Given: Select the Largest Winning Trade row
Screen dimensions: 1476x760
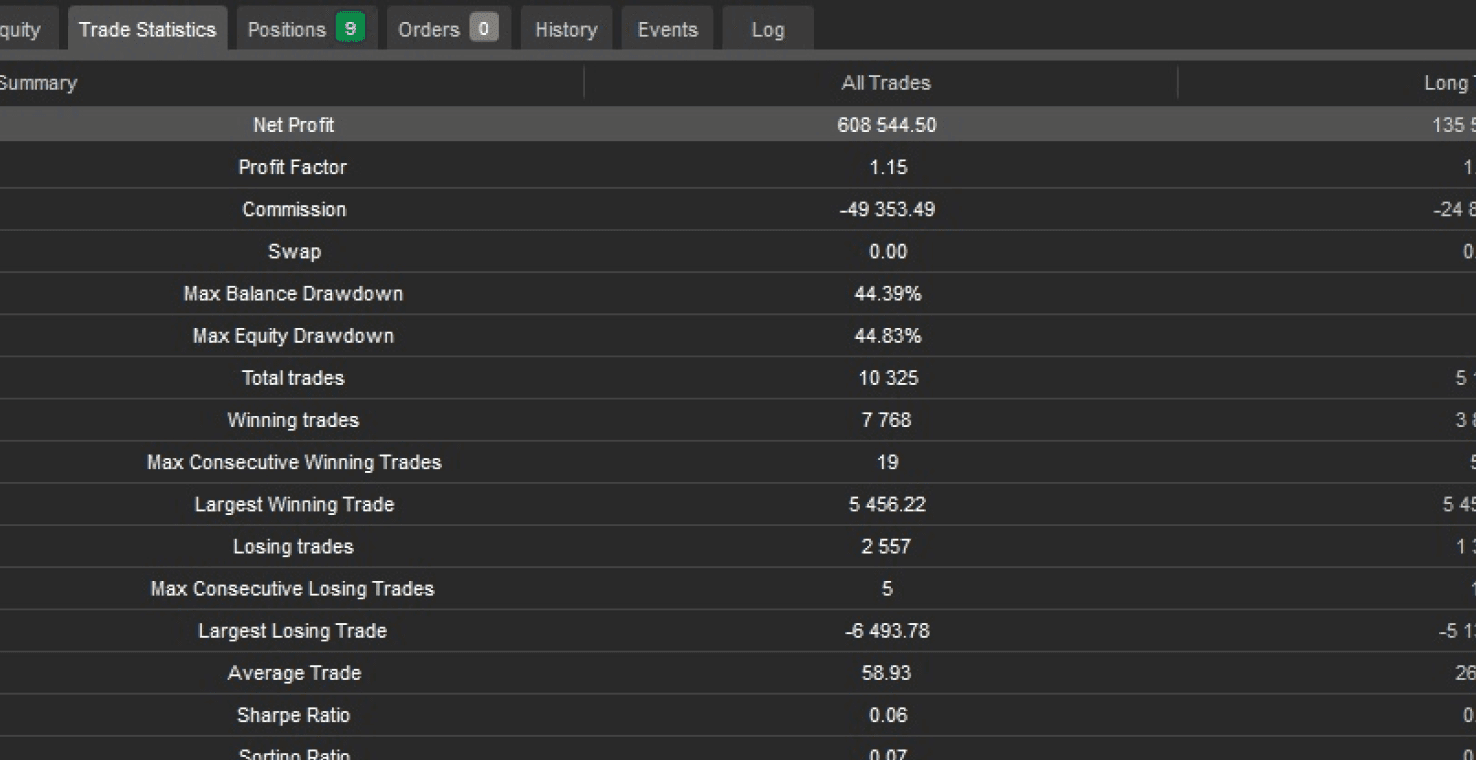Looking at the screenshot, I should coord(738,504).
